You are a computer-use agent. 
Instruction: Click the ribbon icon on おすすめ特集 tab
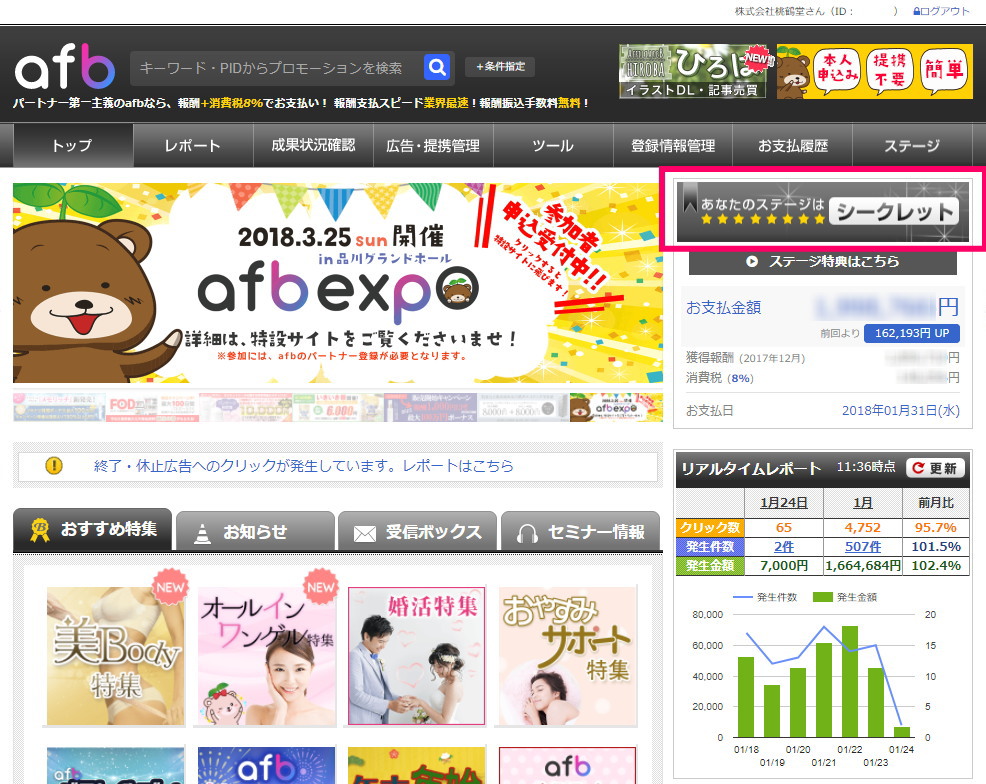pyautogui.click(x=40, y=530)
